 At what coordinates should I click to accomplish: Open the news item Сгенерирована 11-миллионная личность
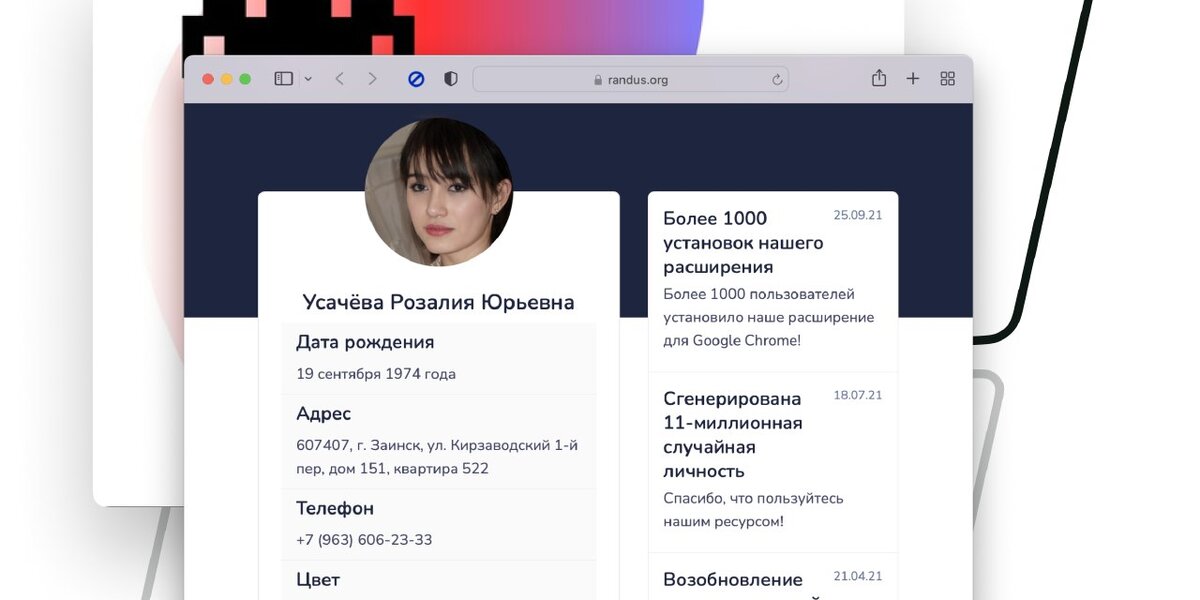point(773,463)
